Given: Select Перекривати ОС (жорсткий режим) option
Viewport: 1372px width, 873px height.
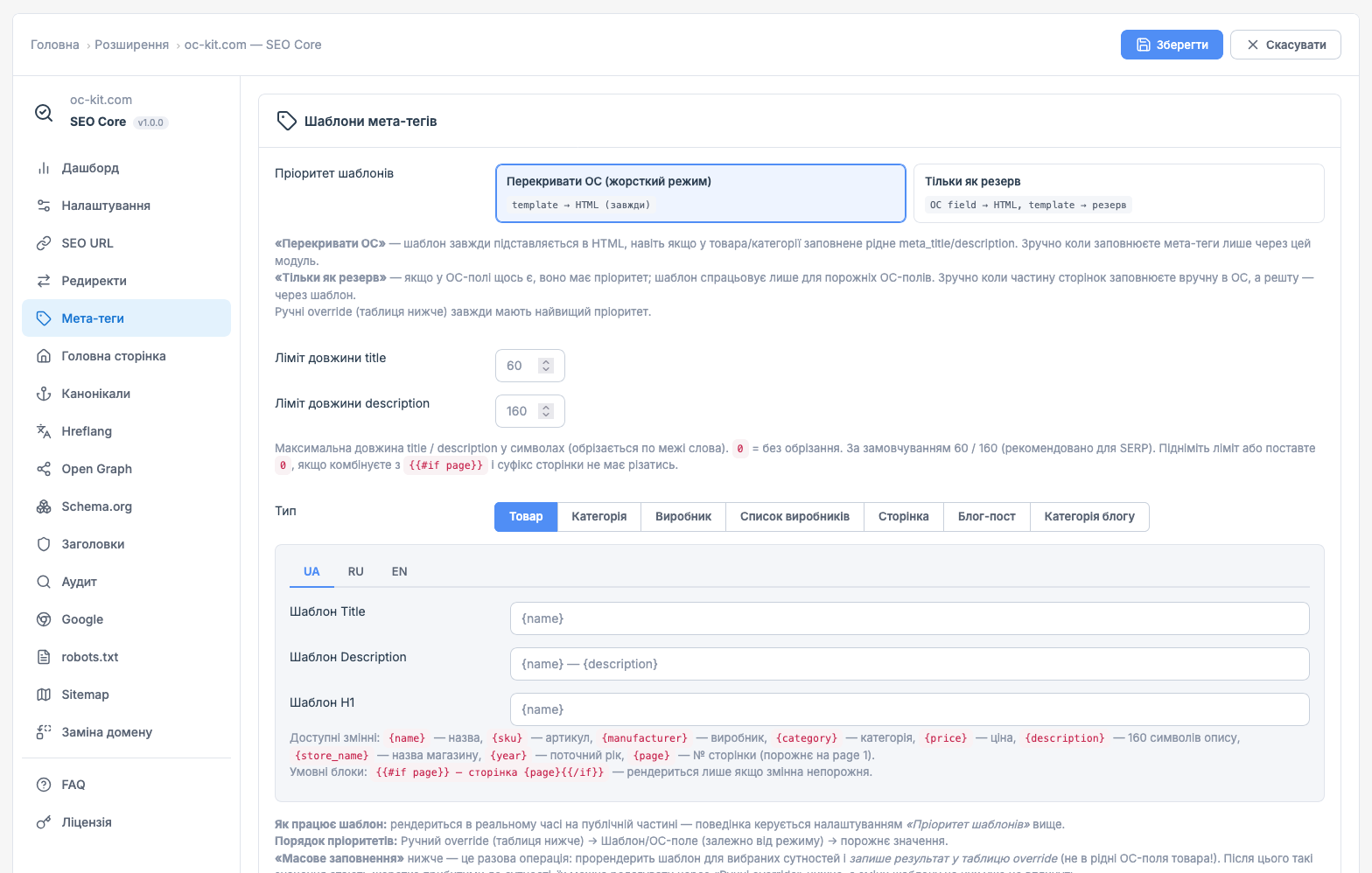Looking at the screenshot, I should coord(700,193).
